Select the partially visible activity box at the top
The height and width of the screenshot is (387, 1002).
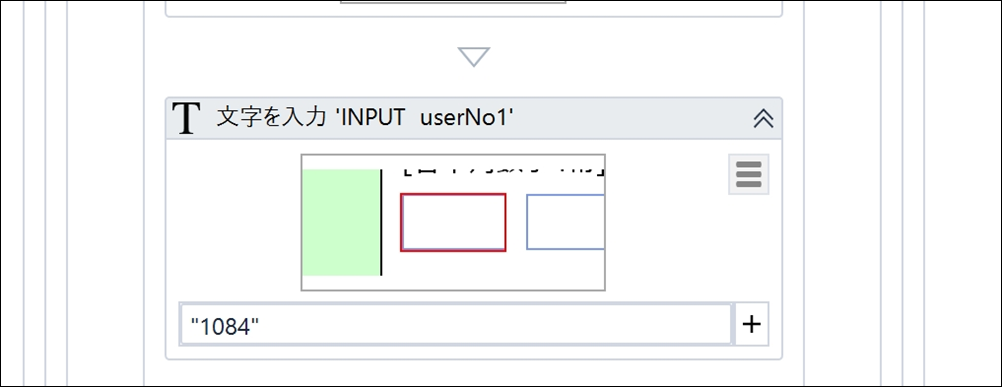[474, 8]
